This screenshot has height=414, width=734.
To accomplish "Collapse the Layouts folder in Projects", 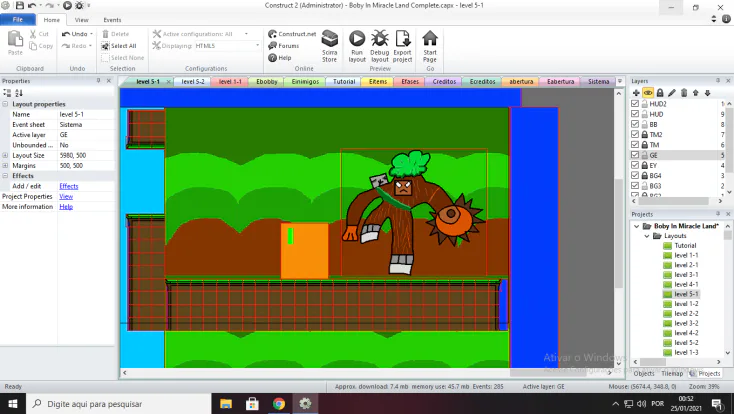I will coord(647,236).
